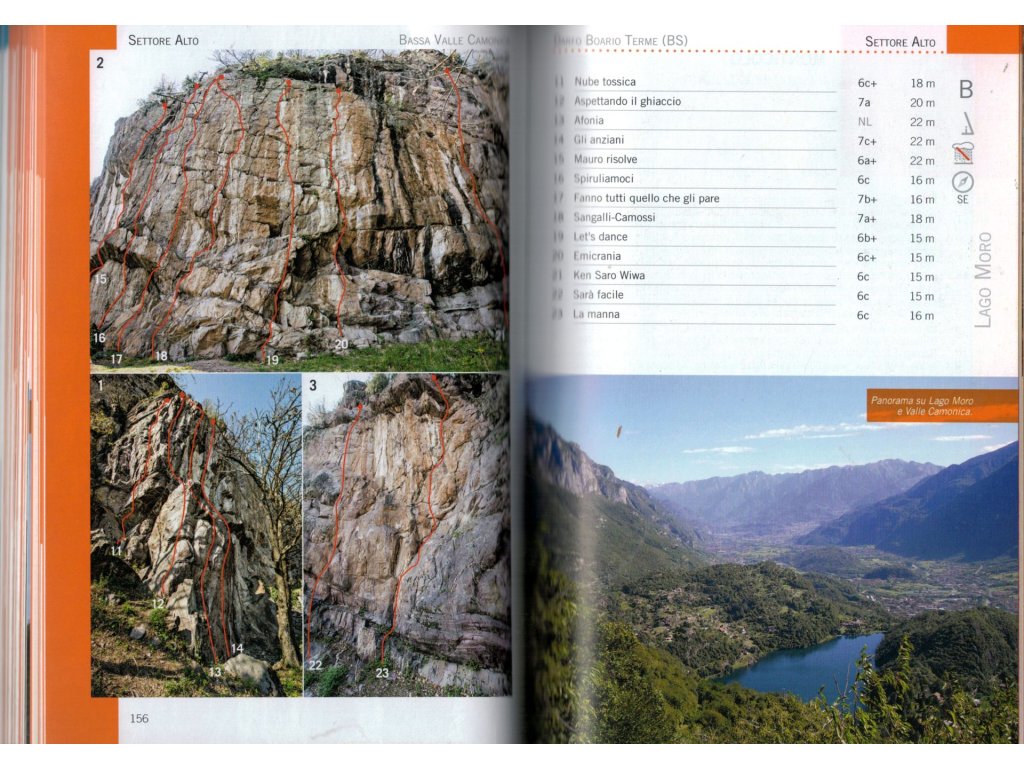Click route marker 18 on the cliff photo
The image size is (1024, 768).
click(x=161, y=356)
